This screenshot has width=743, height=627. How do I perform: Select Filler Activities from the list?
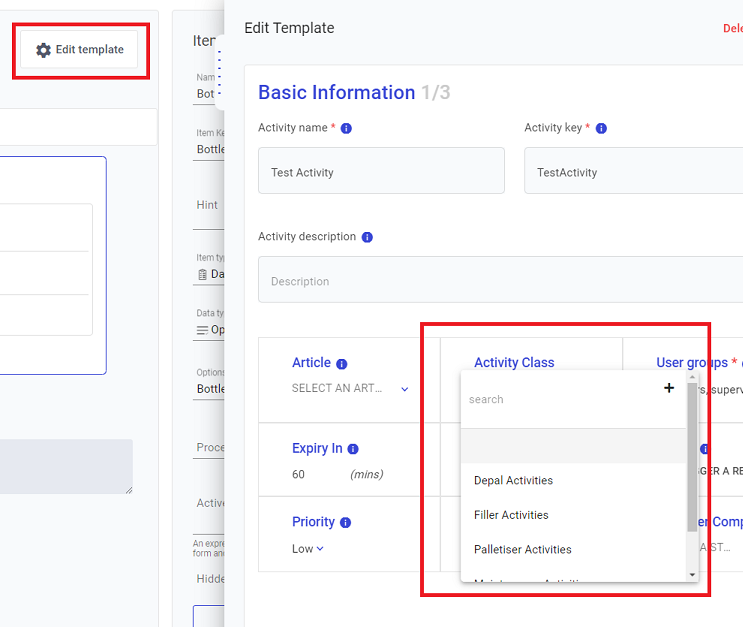coord(511,515)
